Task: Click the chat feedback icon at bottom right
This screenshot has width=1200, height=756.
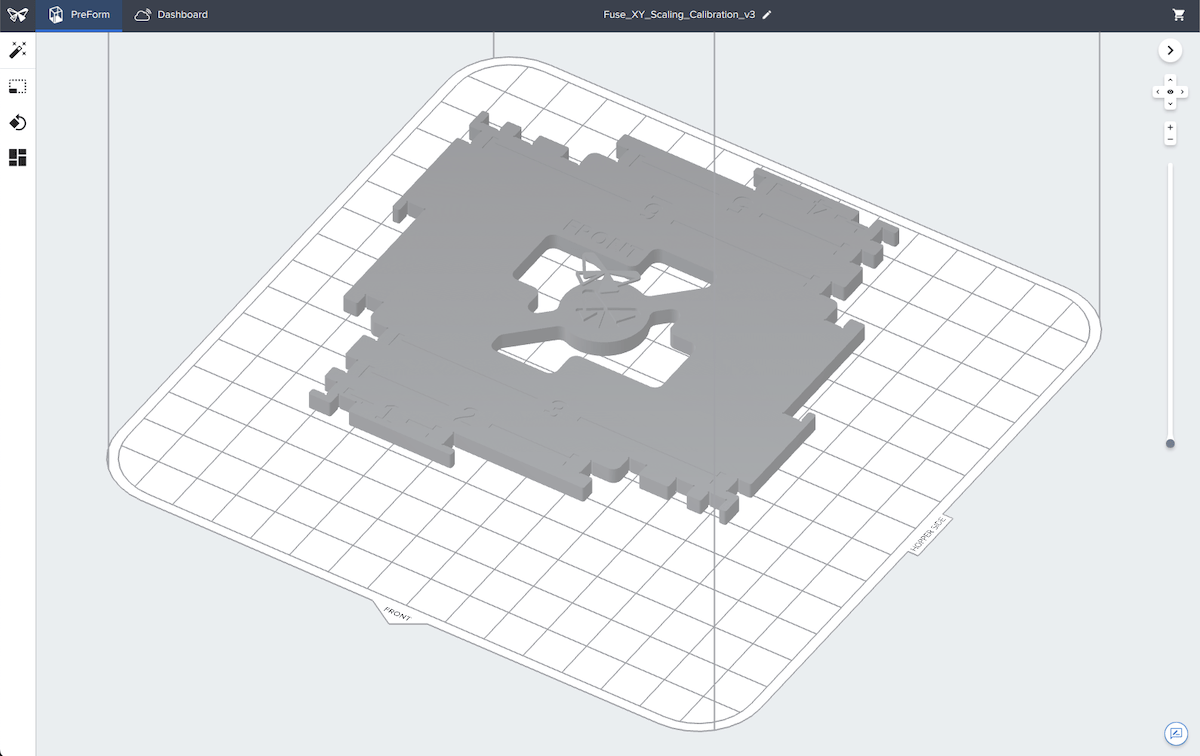Action: (x=1175, y=733)
